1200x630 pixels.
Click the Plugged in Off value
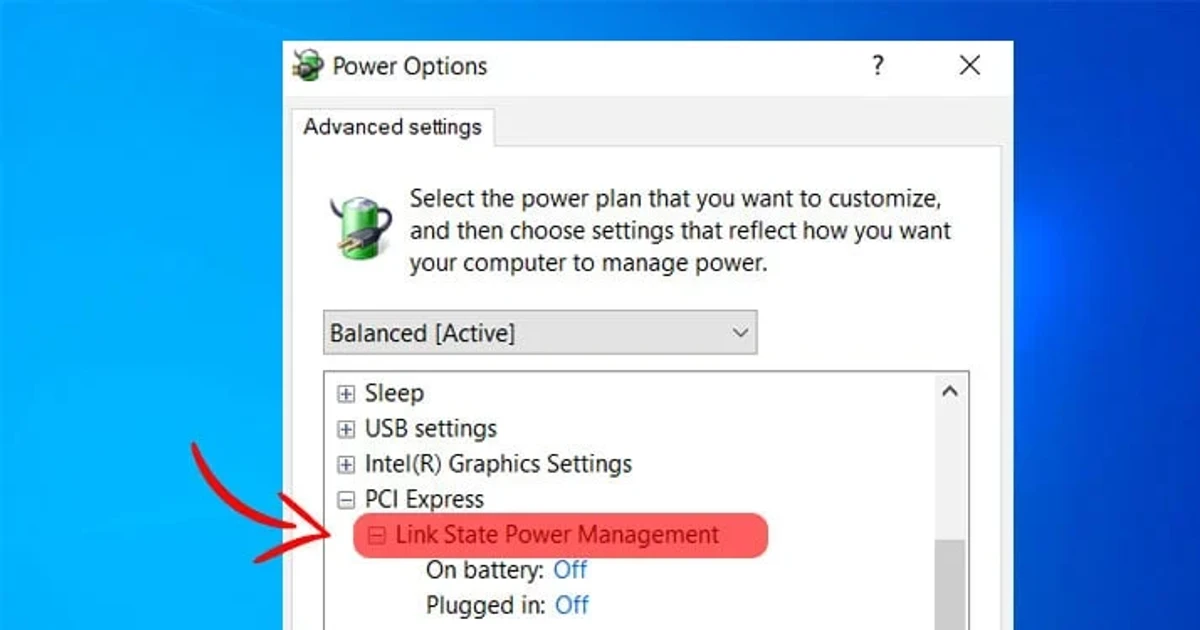tap(572, 605)
